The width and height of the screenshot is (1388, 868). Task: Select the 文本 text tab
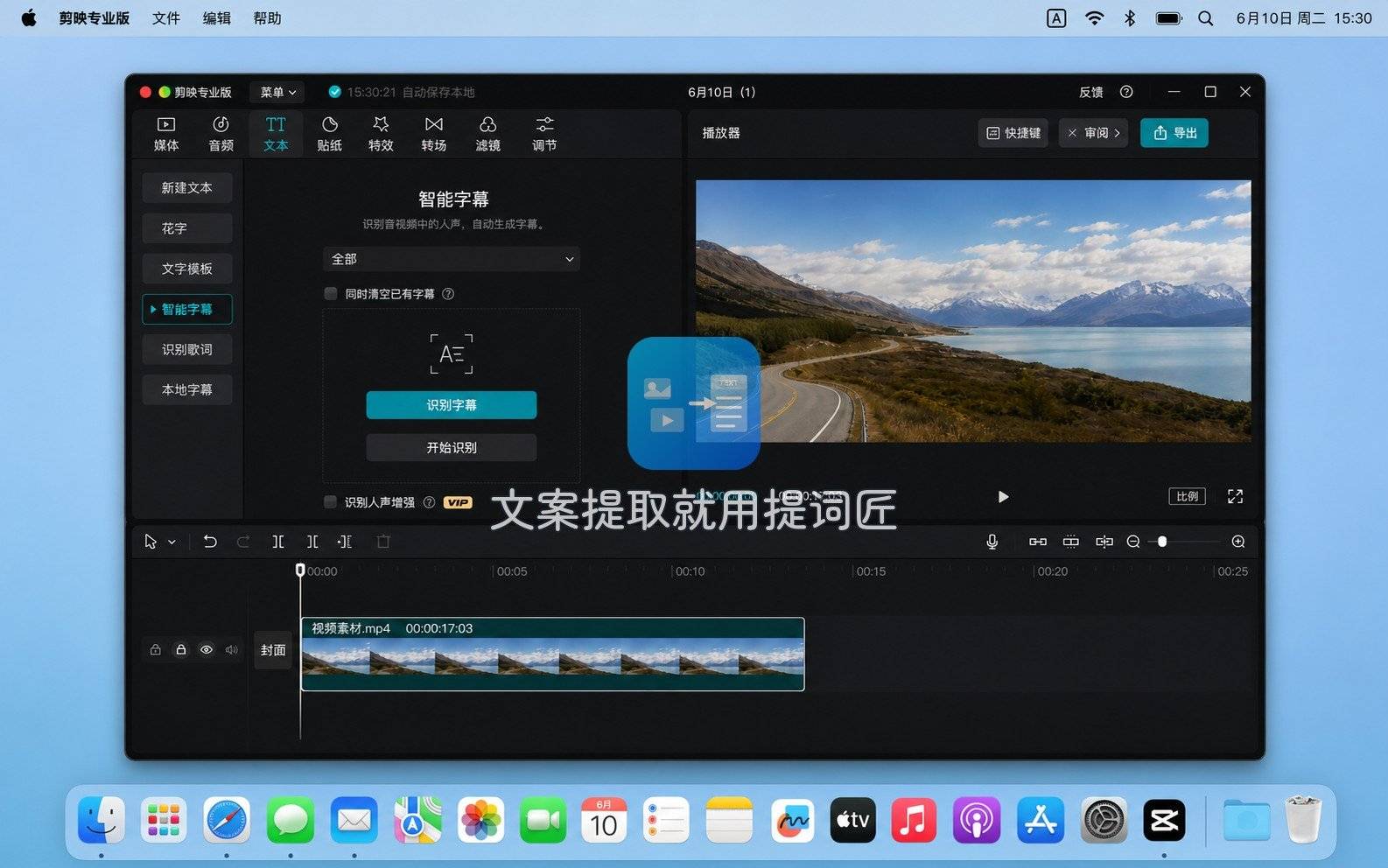(276, 134)
